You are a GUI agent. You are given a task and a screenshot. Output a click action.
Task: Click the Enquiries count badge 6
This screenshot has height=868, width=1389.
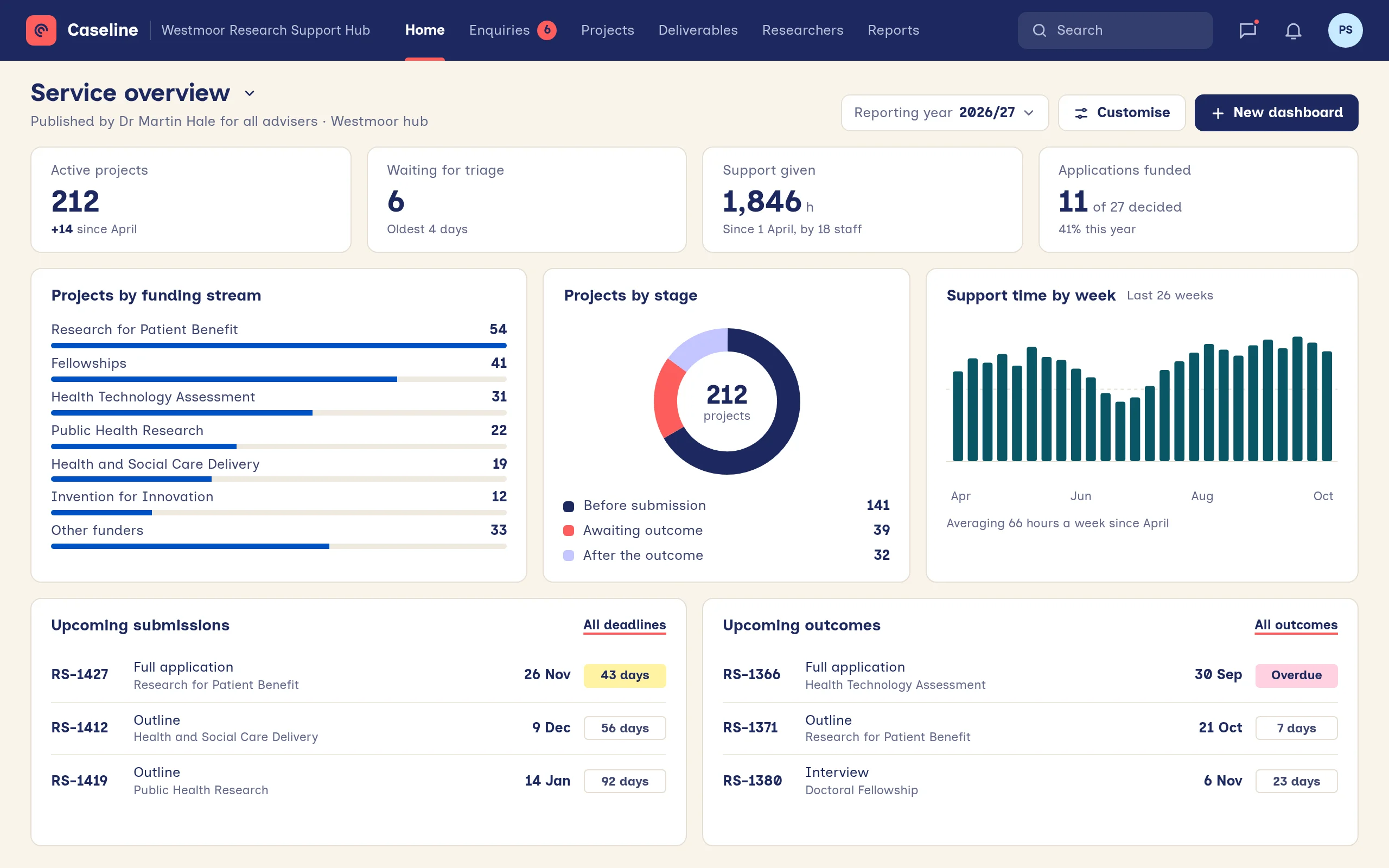547,30
